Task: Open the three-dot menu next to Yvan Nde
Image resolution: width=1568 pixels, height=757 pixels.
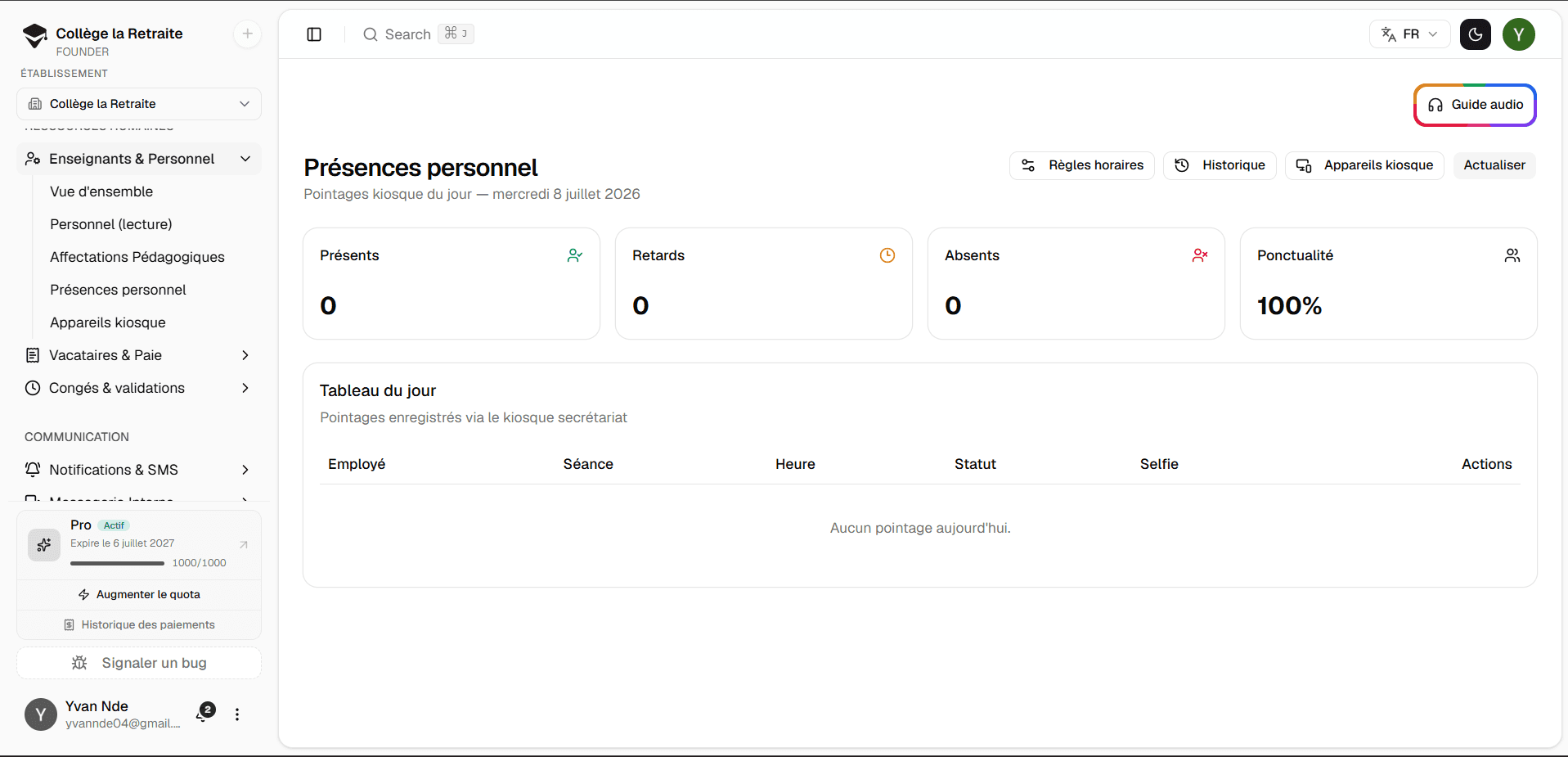Action: coord(237,714)
